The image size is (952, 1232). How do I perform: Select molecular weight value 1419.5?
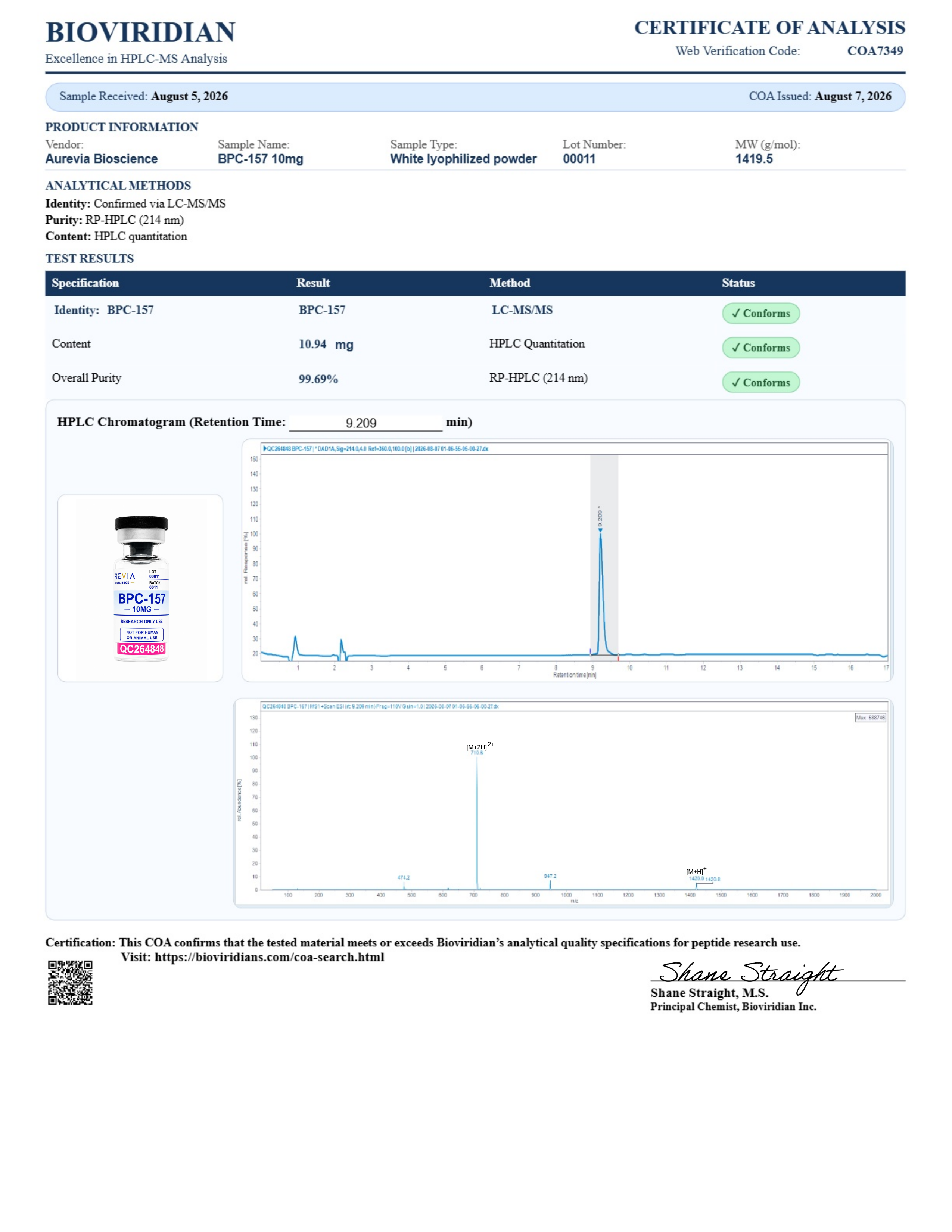pyautogui.click(x=754, y=159)
